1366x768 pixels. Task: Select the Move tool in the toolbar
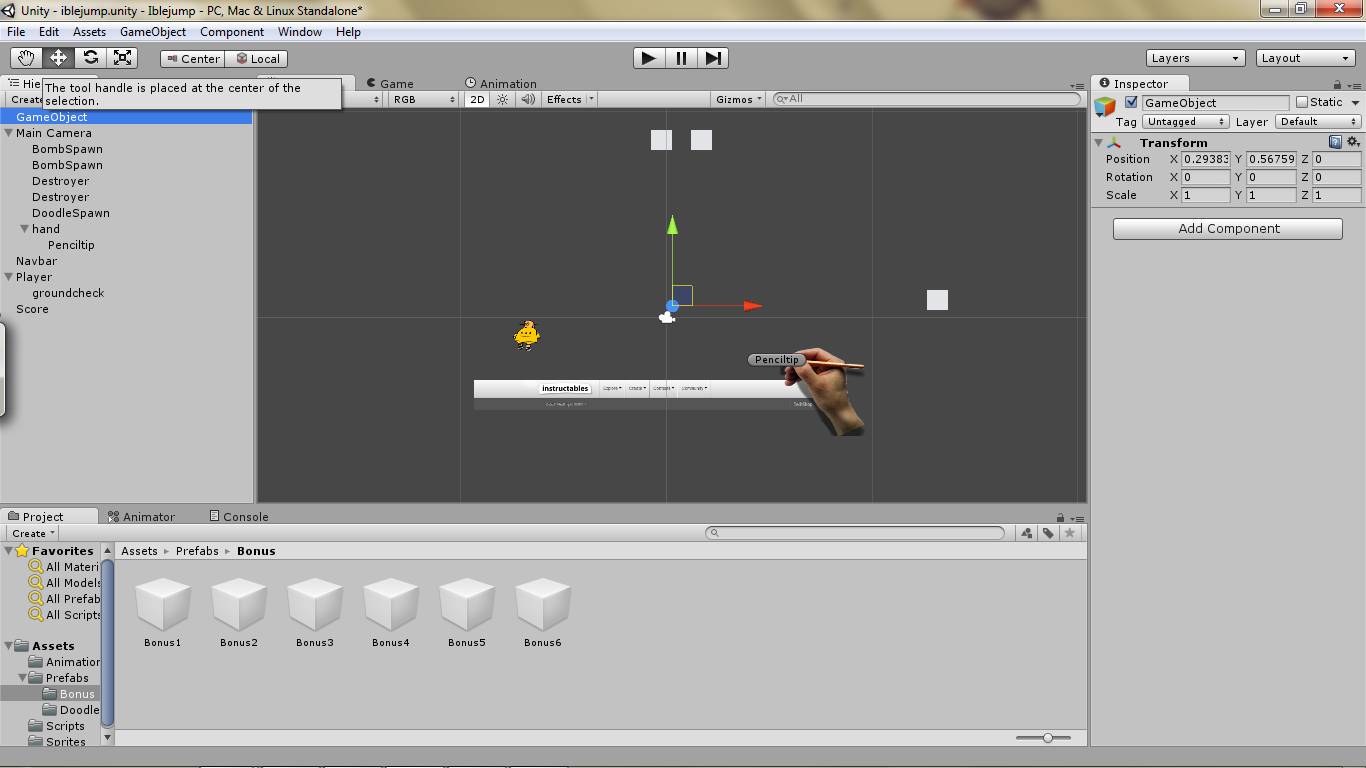pyautogui.click(x=58, y=58)
